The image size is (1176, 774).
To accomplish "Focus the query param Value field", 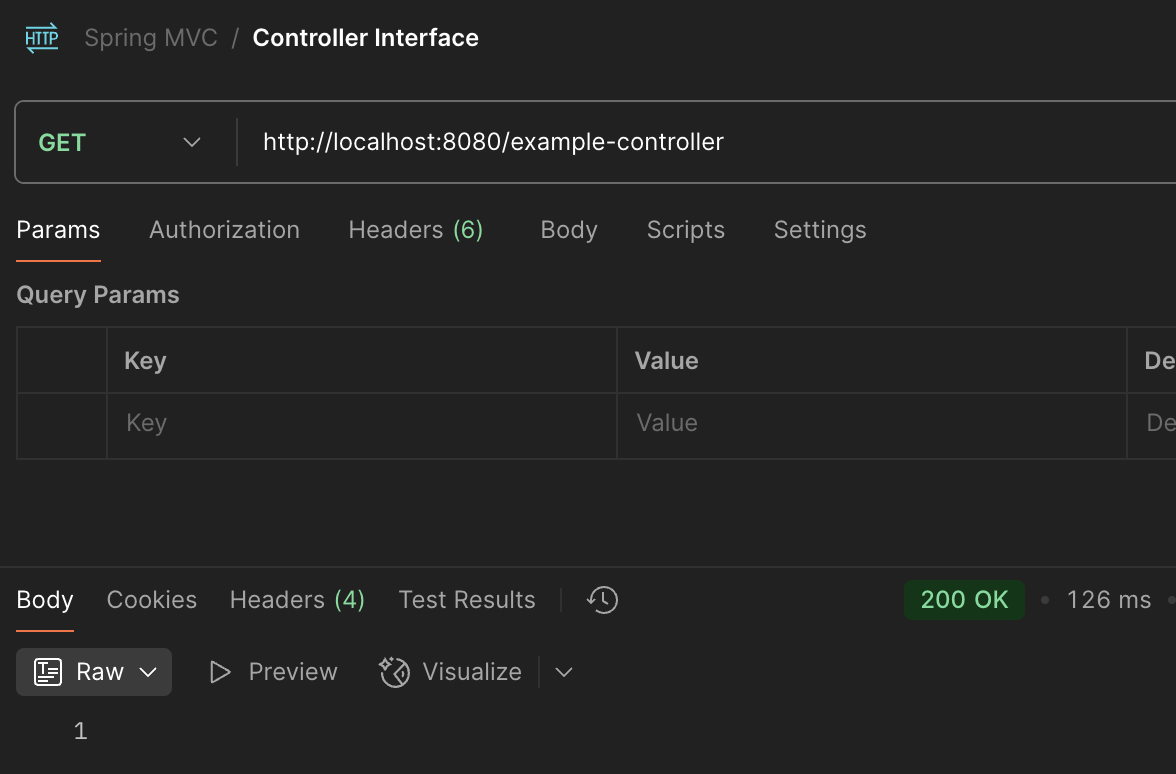I will [870, 424].
